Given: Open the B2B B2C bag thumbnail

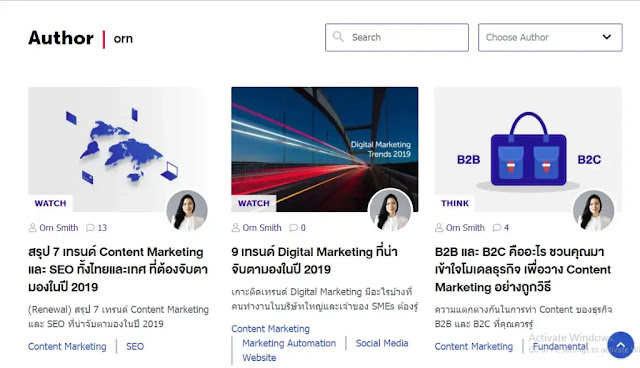Looking at the screenshot, I should 528,149.
